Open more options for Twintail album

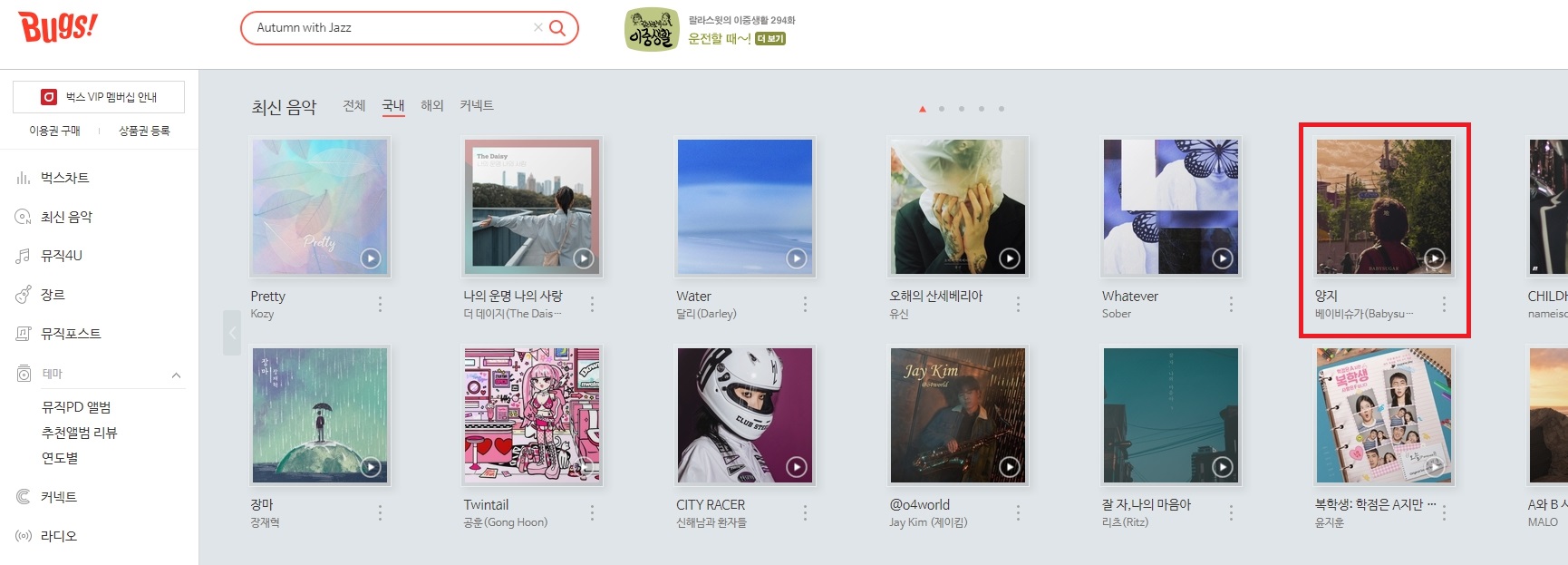(x=592, y=513)
